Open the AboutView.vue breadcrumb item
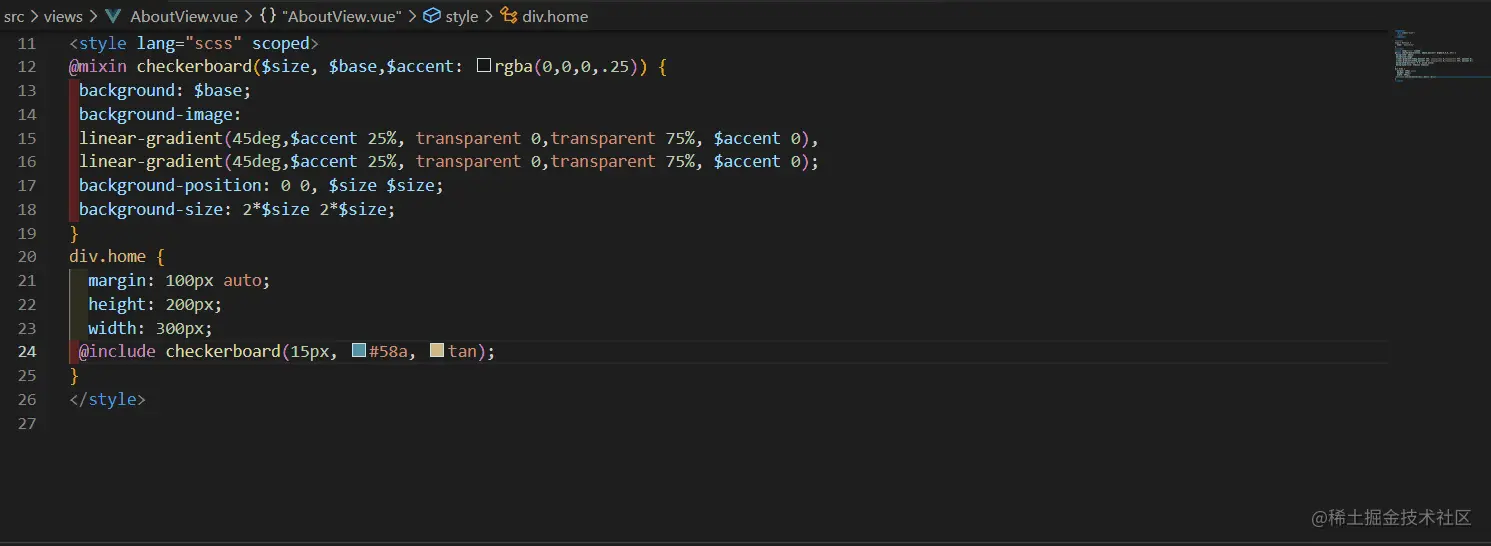 coord(183,16)
